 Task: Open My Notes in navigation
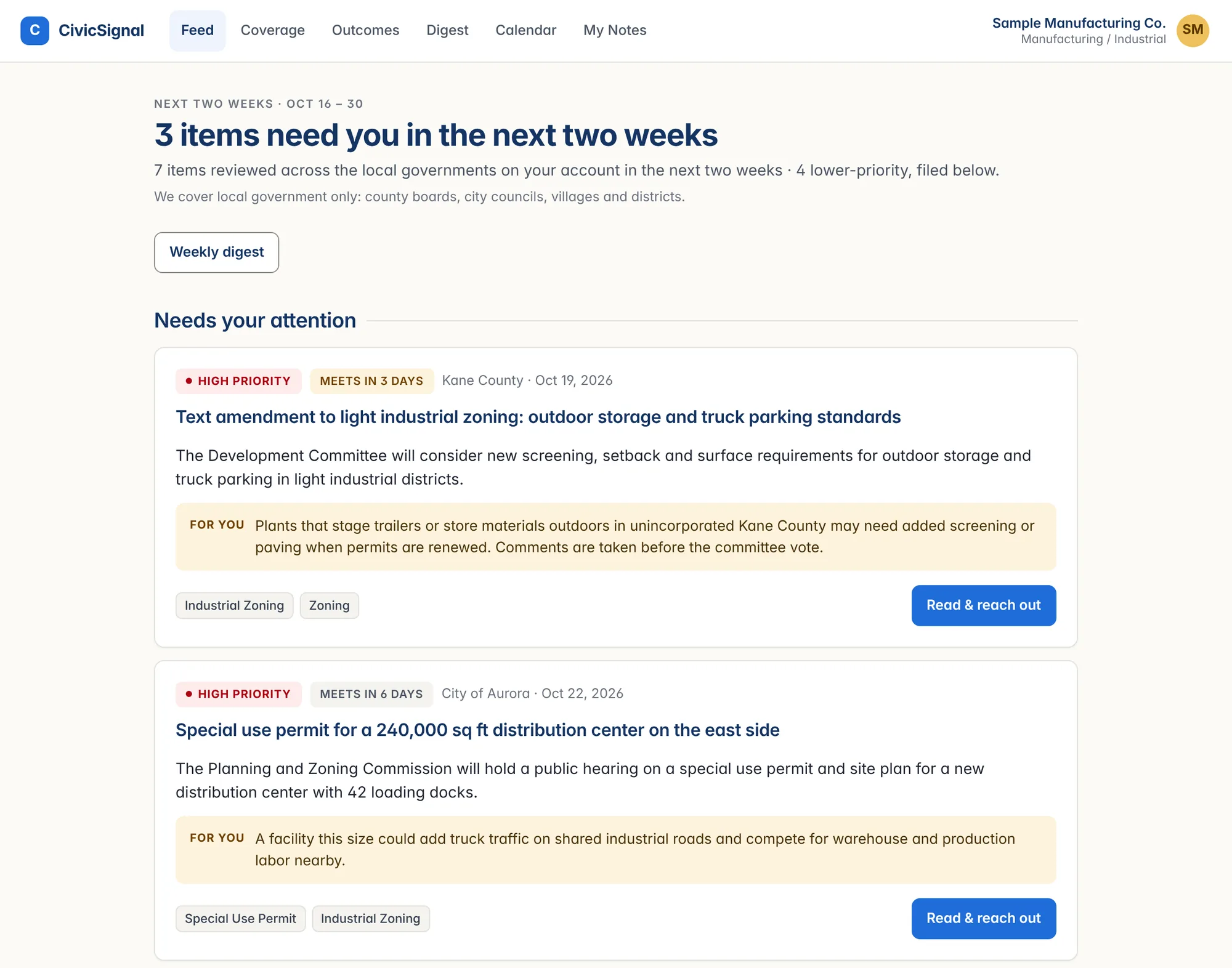coord(615,30)
